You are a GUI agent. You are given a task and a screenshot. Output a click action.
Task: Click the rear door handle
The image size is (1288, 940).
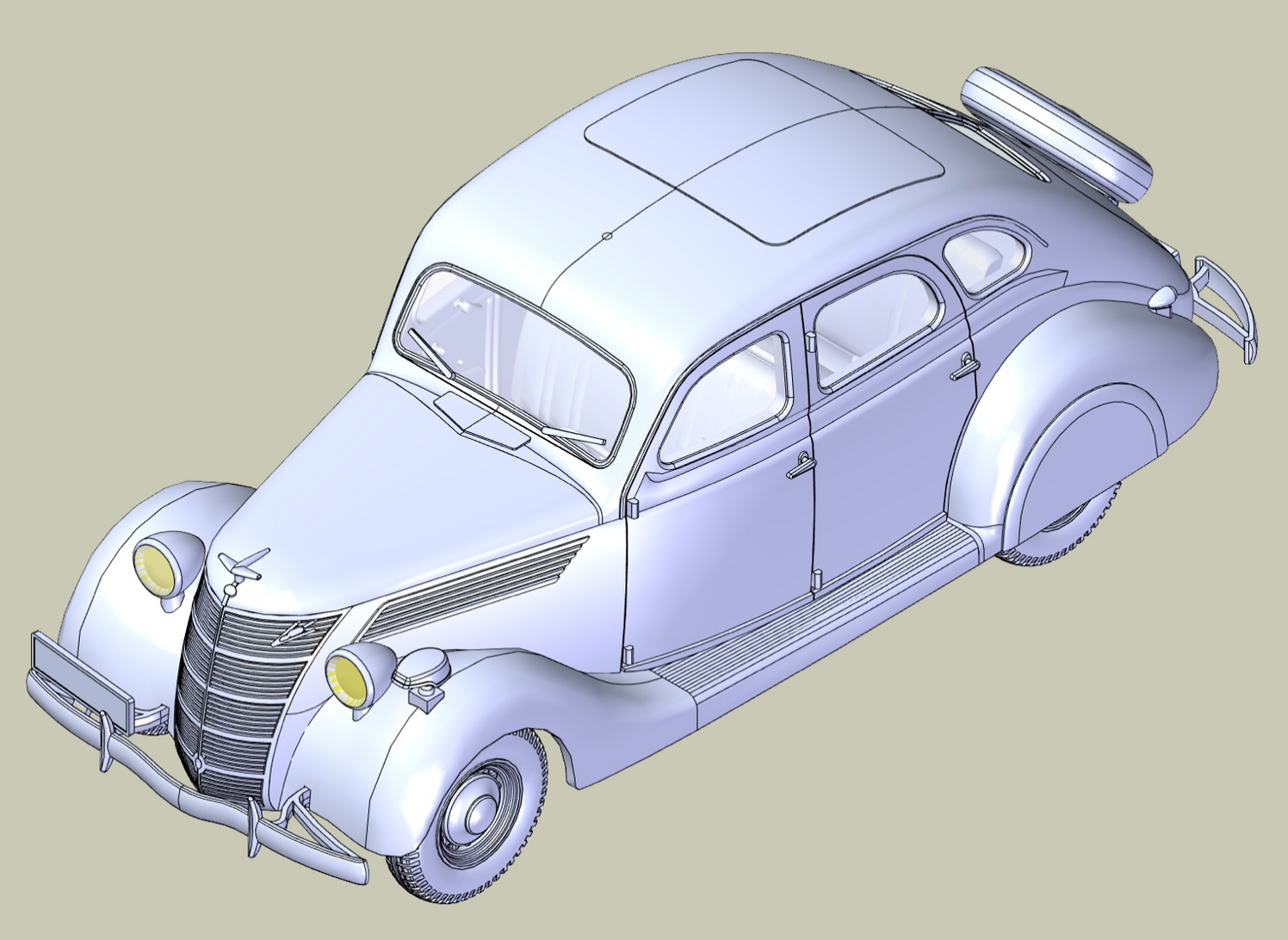click(964, 367)
